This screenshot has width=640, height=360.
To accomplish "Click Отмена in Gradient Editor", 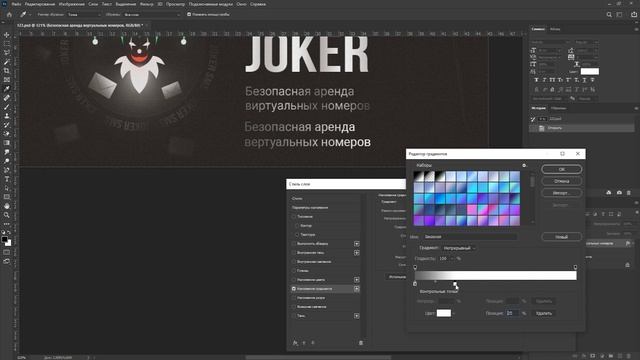I will 562,181.
